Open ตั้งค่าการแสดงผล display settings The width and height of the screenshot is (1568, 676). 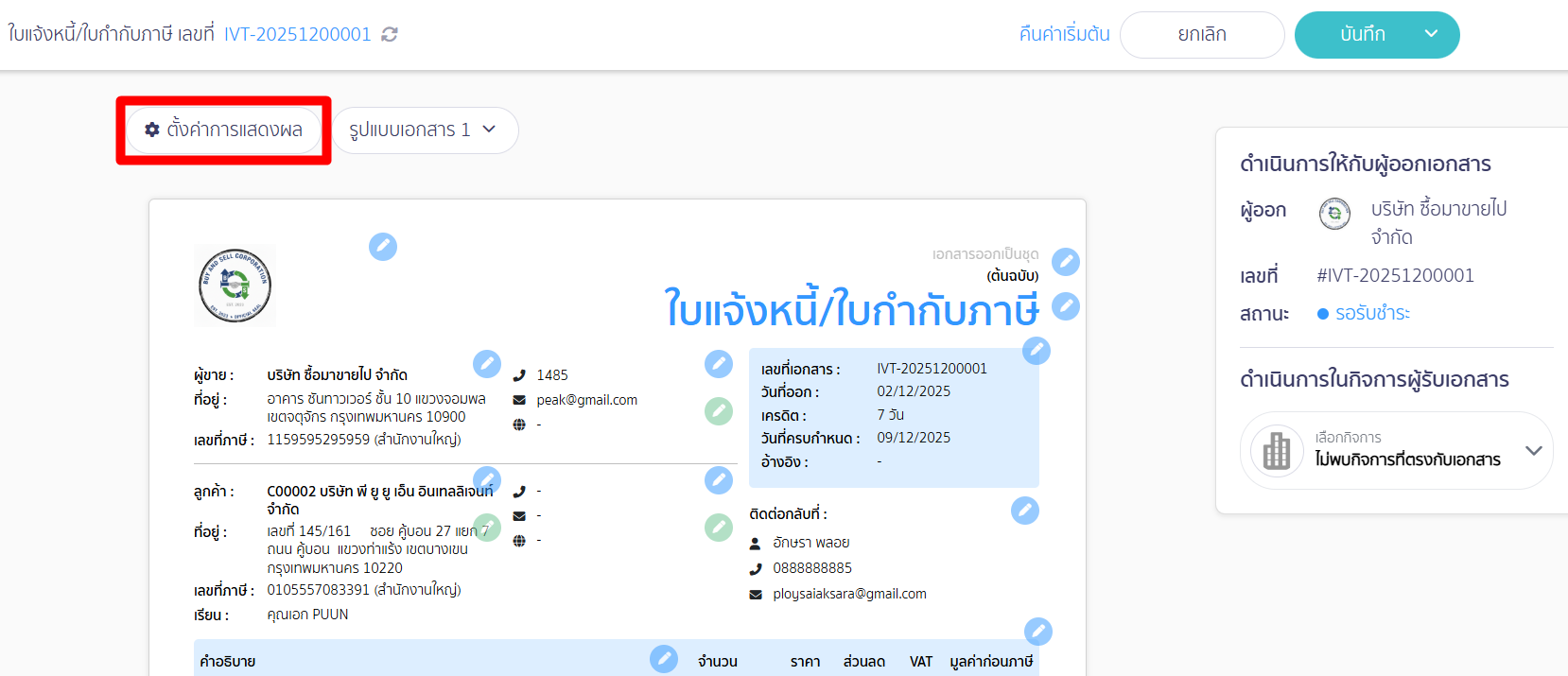point(224,130)
